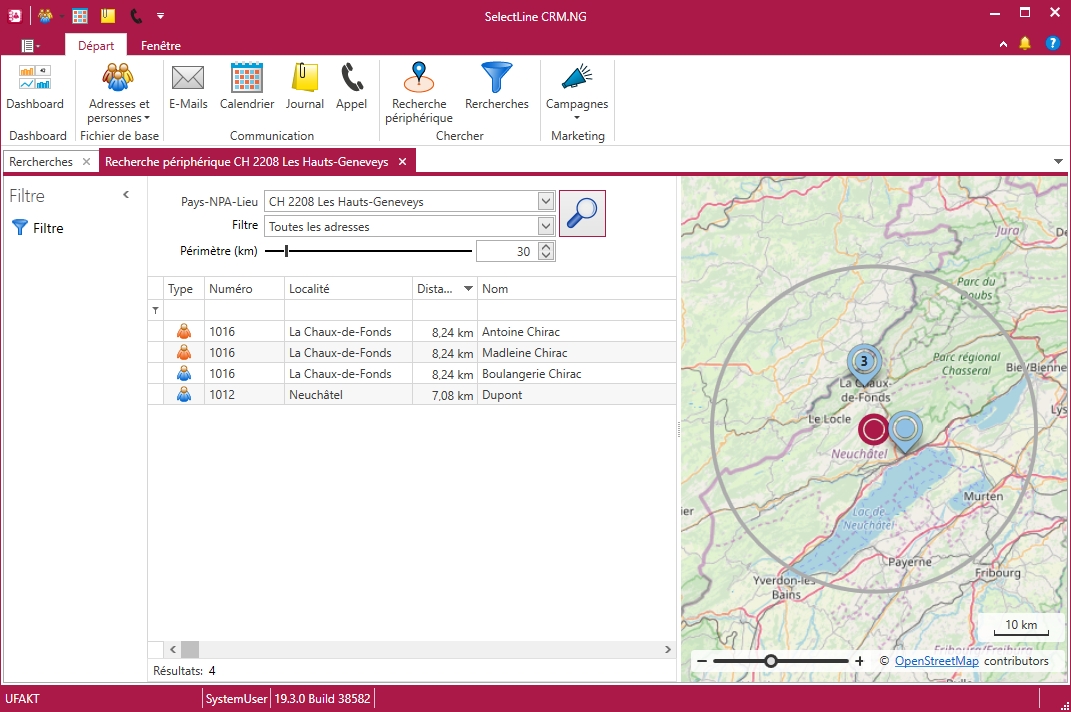This screenshot has width=1071, height=712.
Task: Click the yellow journal icon in title bar
Action: 108,15
